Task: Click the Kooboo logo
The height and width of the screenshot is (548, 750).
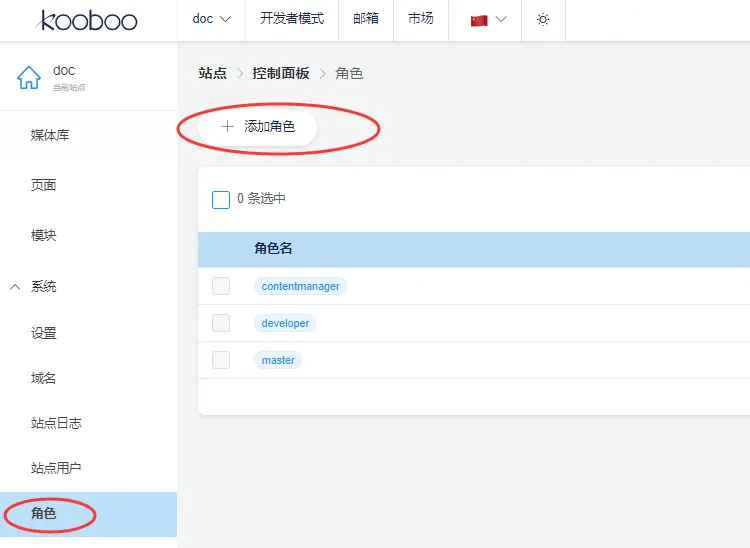Action: coord(88,20)
